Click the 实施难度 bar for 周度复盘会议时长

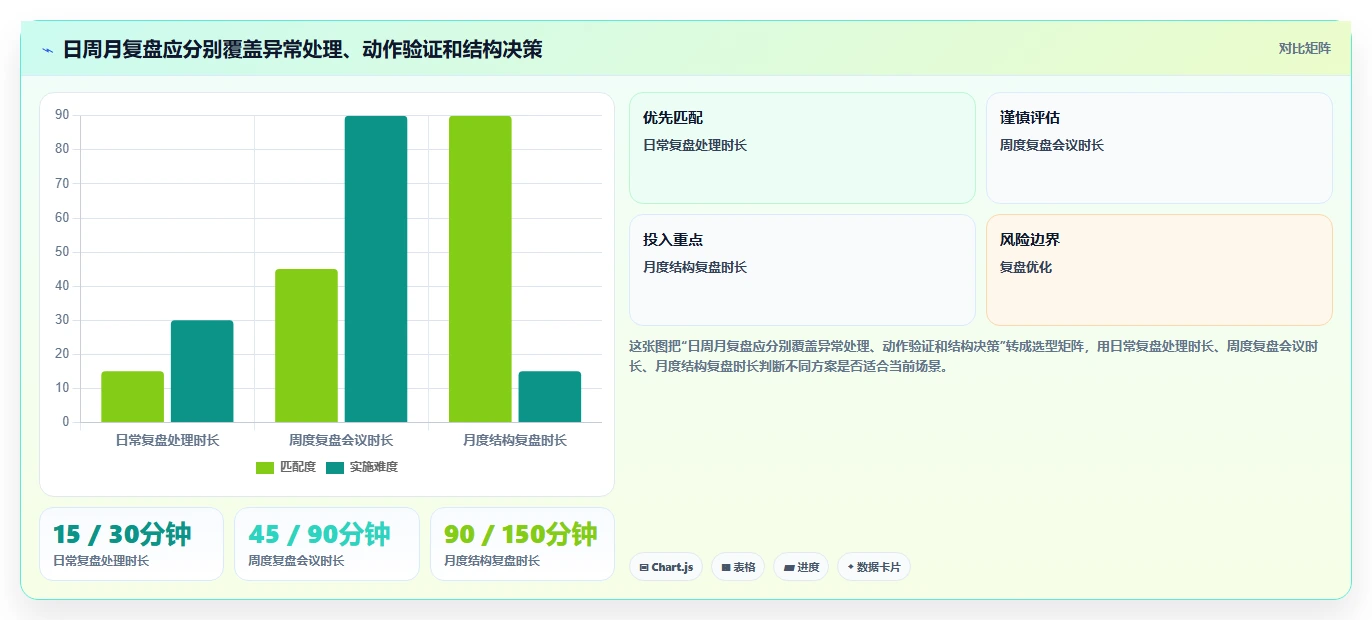tap(376, 269)
